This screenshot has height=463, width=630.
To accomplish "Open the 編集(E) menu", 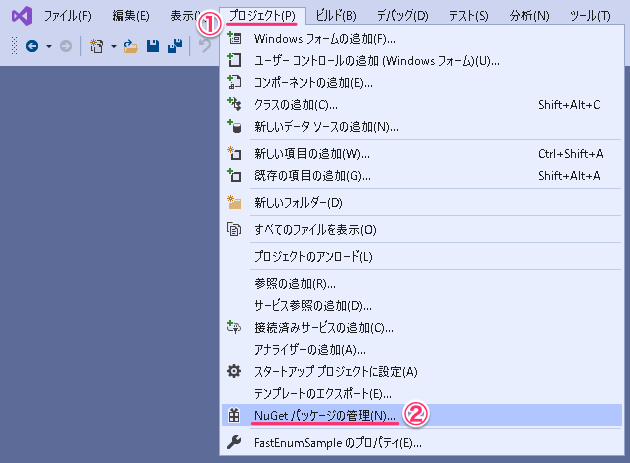I will click(131, 16).
